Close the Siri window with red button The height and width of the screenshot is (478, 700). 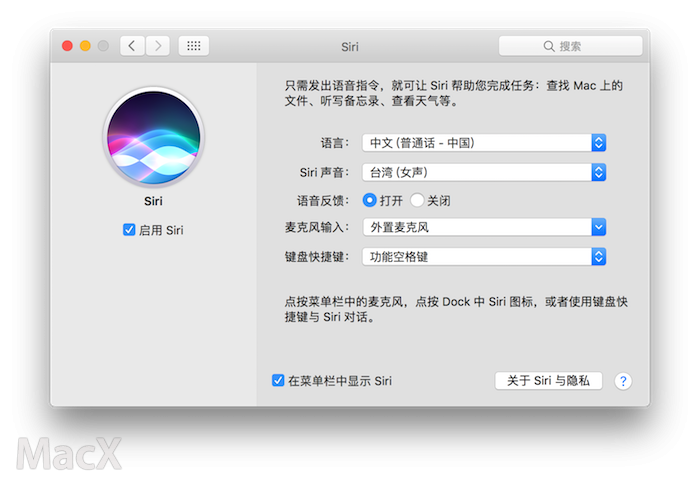click(x=67, y=46)
